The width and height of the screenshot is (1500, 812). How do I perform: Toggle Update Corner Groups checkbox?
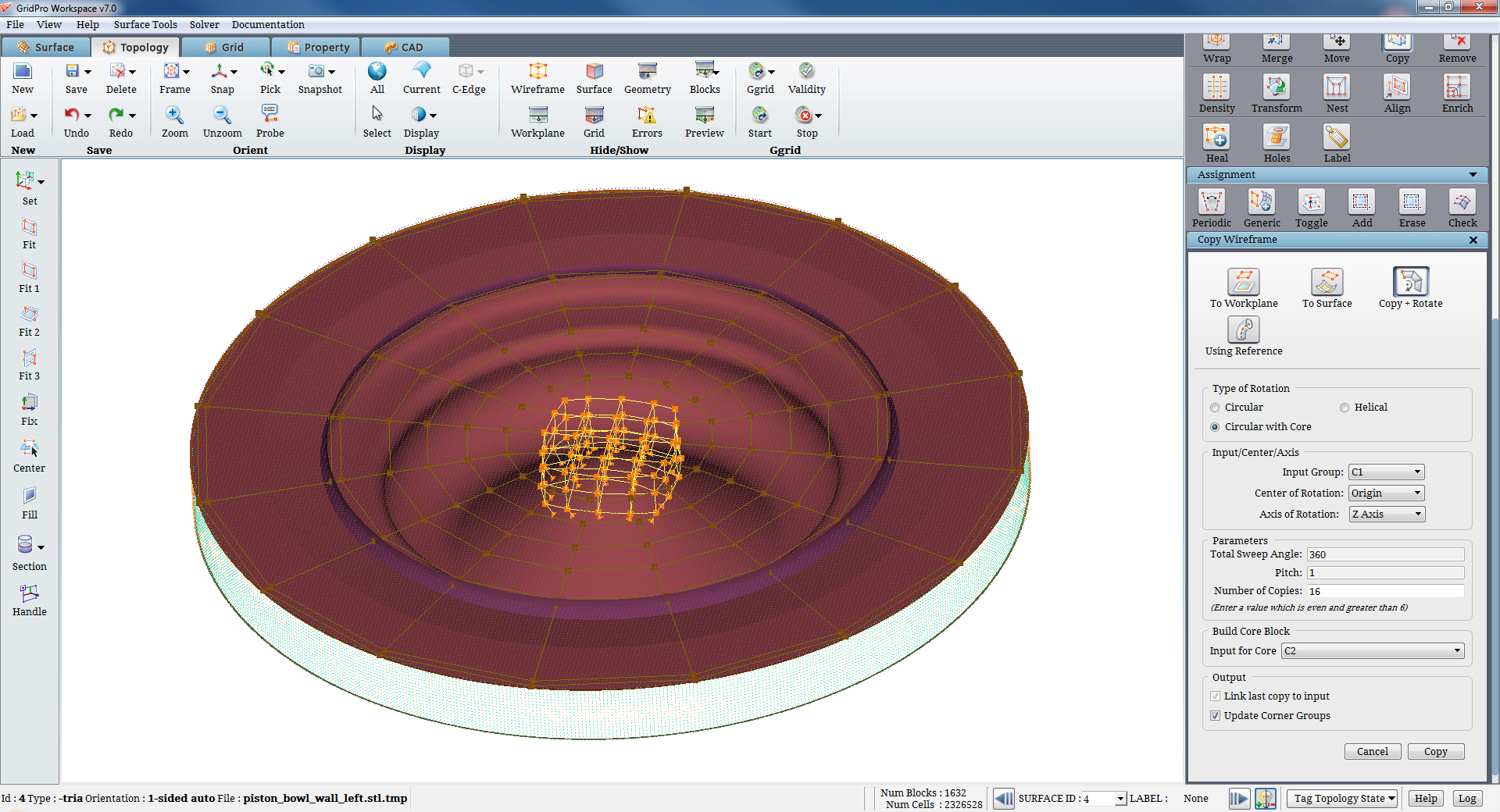tap(1215, 716)
